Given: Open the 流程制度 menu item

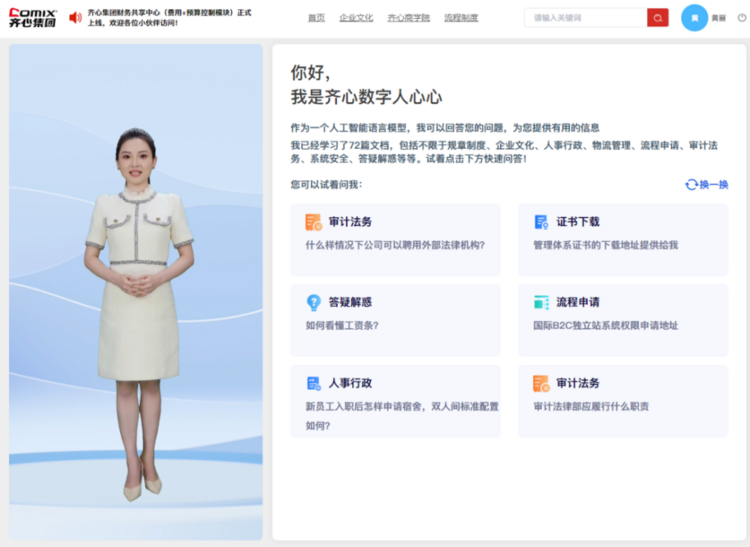Looking at the screenshot, I should point(461,18).
